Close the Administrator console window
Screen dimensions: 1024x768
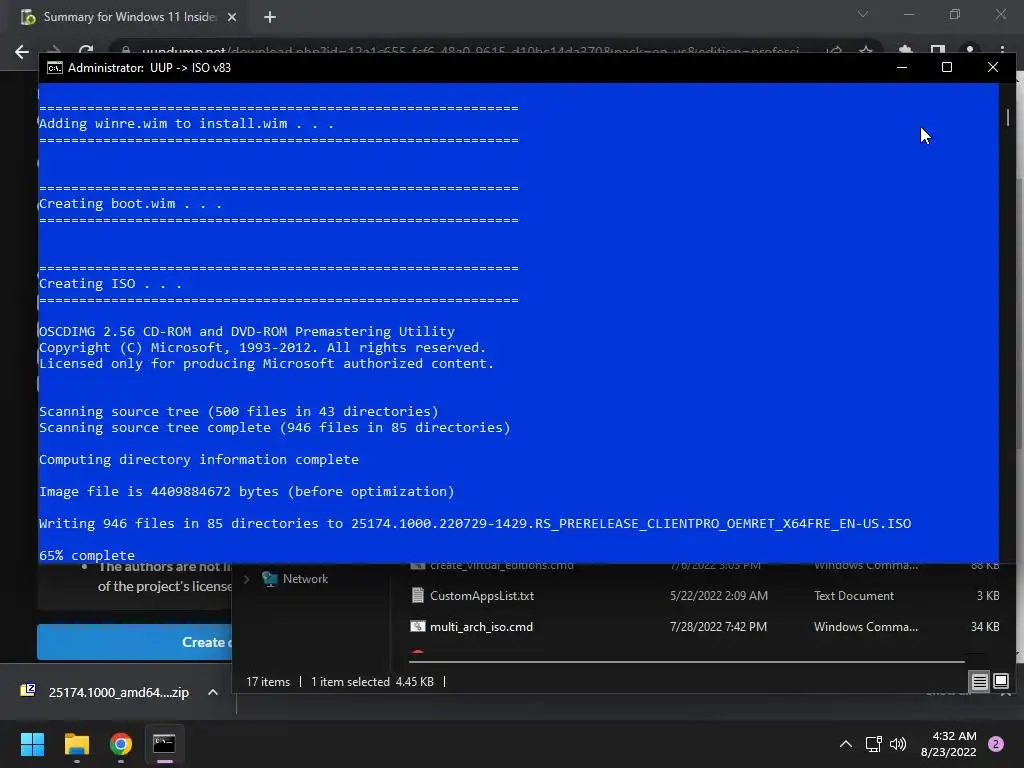click(x=993, y=67)
